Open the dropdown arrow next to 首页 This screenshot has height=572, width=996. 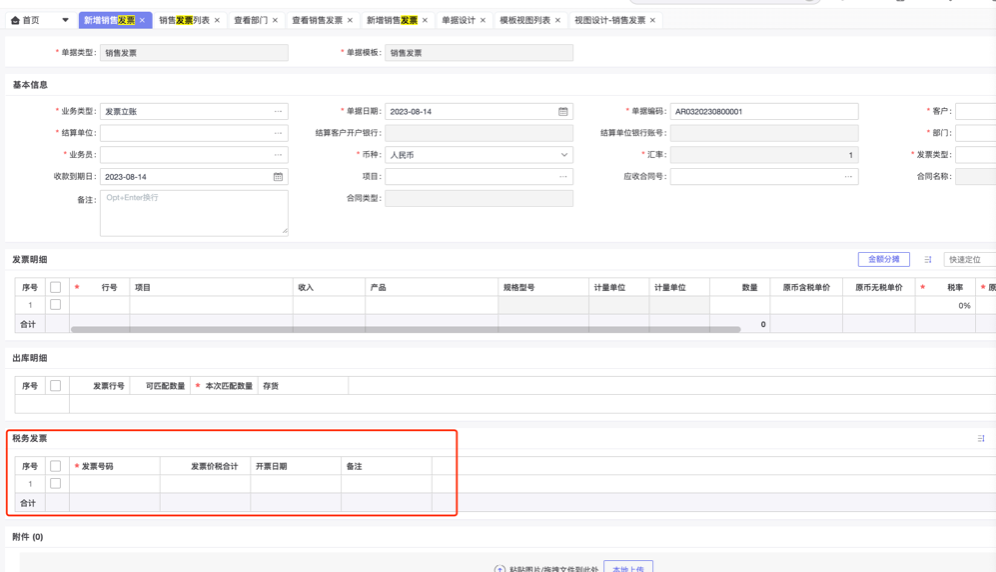point(66,20)
